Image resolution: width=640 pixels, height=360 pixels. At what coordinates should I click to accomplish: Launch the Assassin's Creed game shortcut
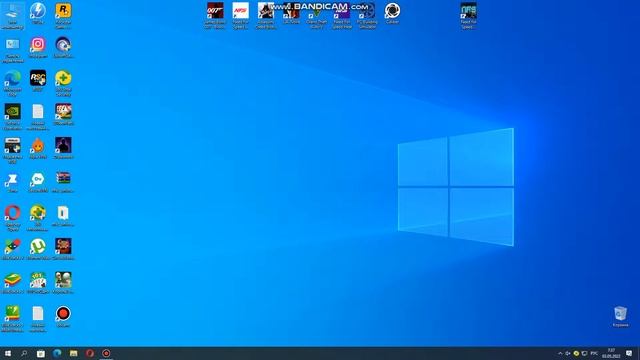point(266,16)
